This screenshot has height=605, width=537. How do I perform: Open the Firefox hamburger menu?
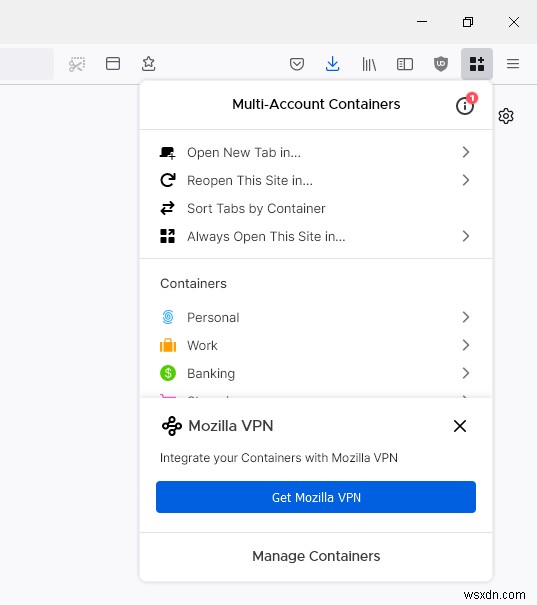pos(513,64)
